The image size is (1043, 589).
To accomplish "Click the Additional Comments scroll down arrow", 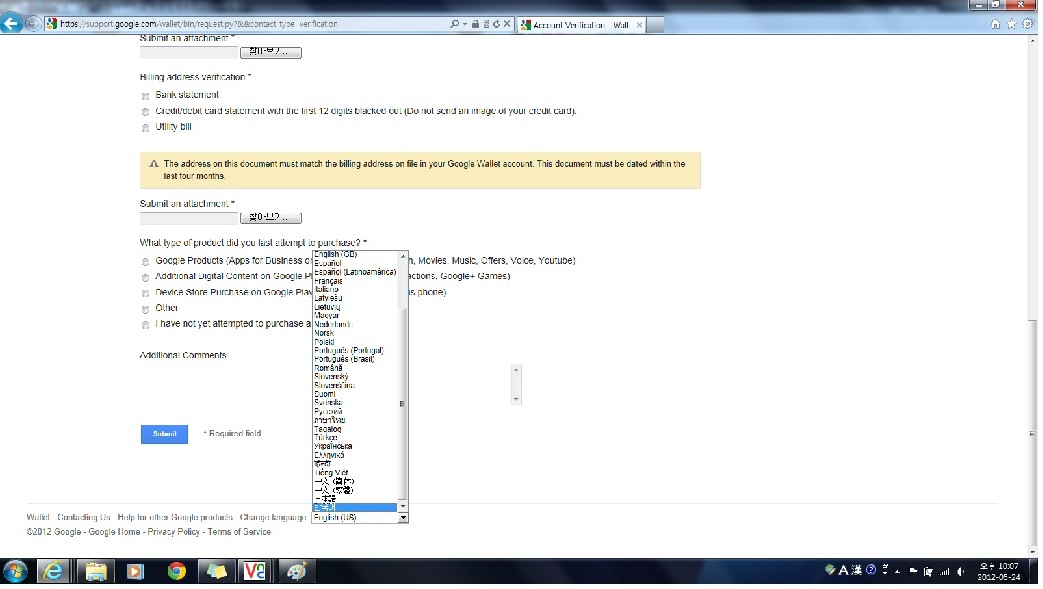I will pyautogui.click(x=516, y=399).
